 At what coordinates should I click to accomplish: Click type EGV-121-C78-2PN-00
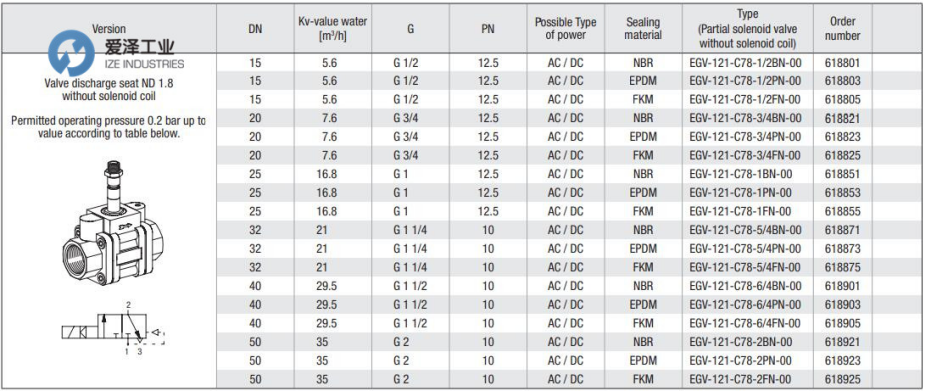(x=740, y=360)
